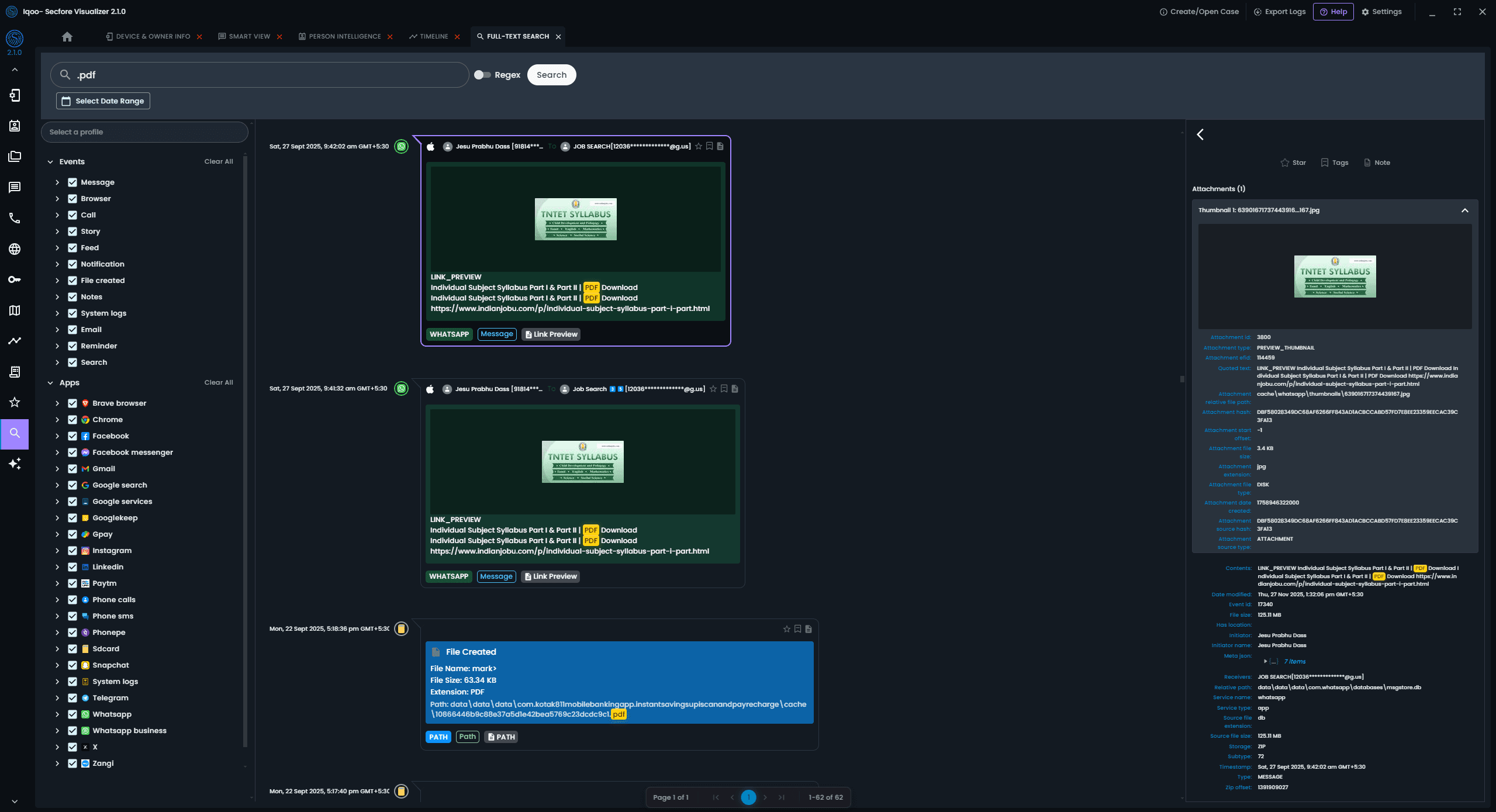Click the key passwords sidebar icon

coord(15,279)
